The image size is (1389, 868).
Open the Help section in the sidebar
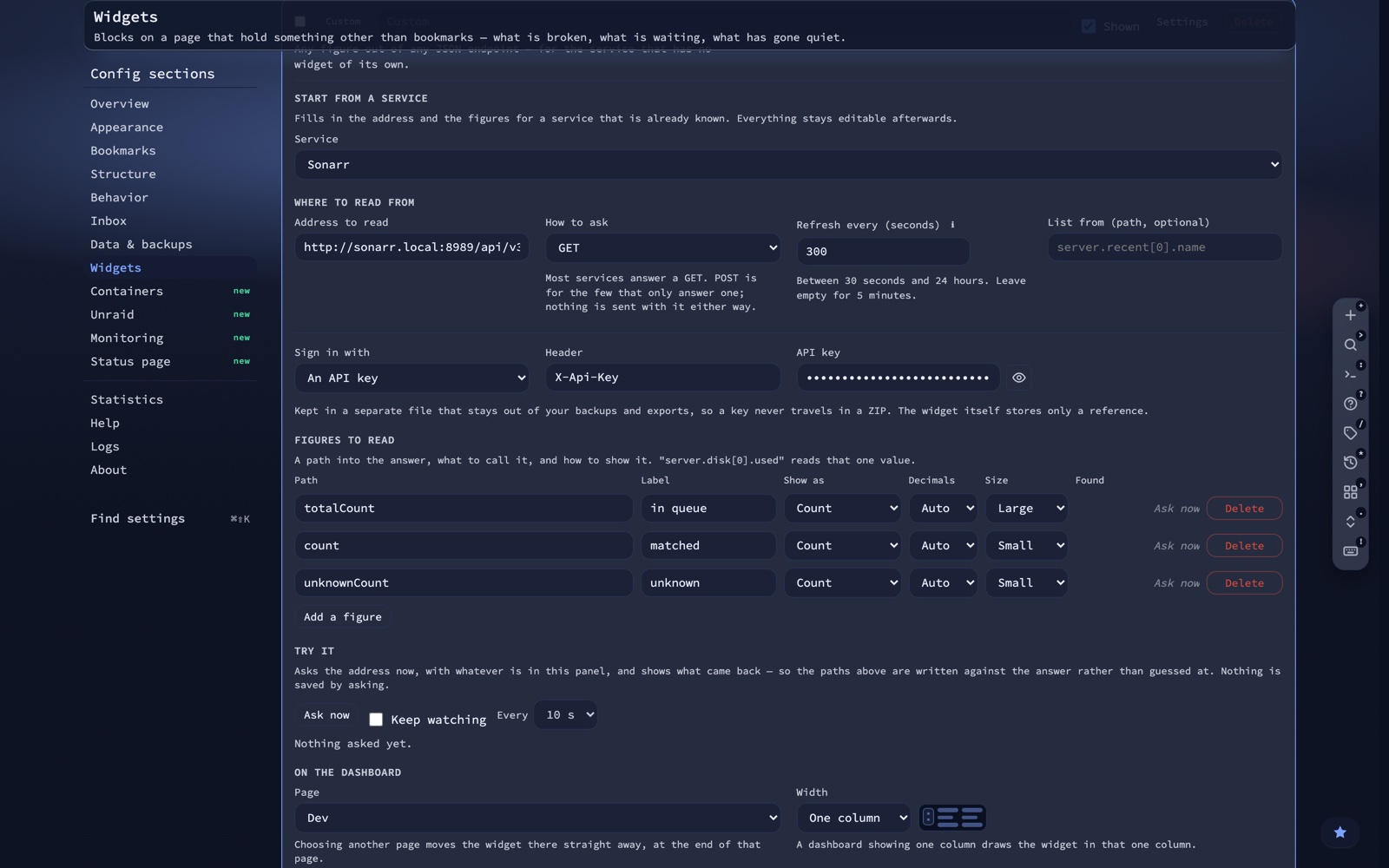(105, 424)
